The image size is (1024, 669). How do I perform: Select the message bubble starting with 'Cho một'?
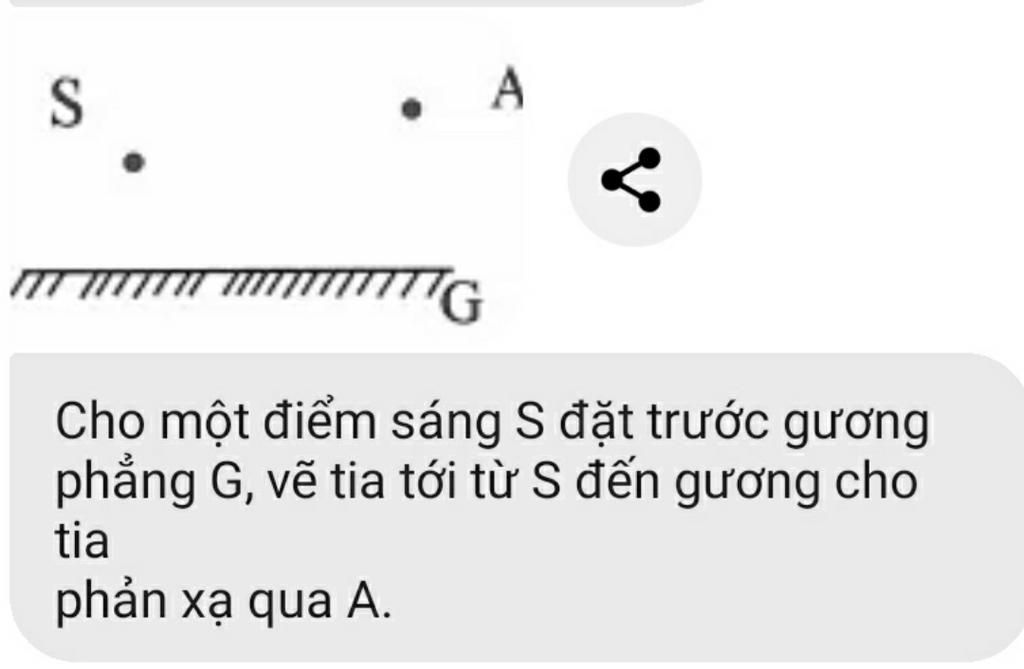click(x=516, y=508)
